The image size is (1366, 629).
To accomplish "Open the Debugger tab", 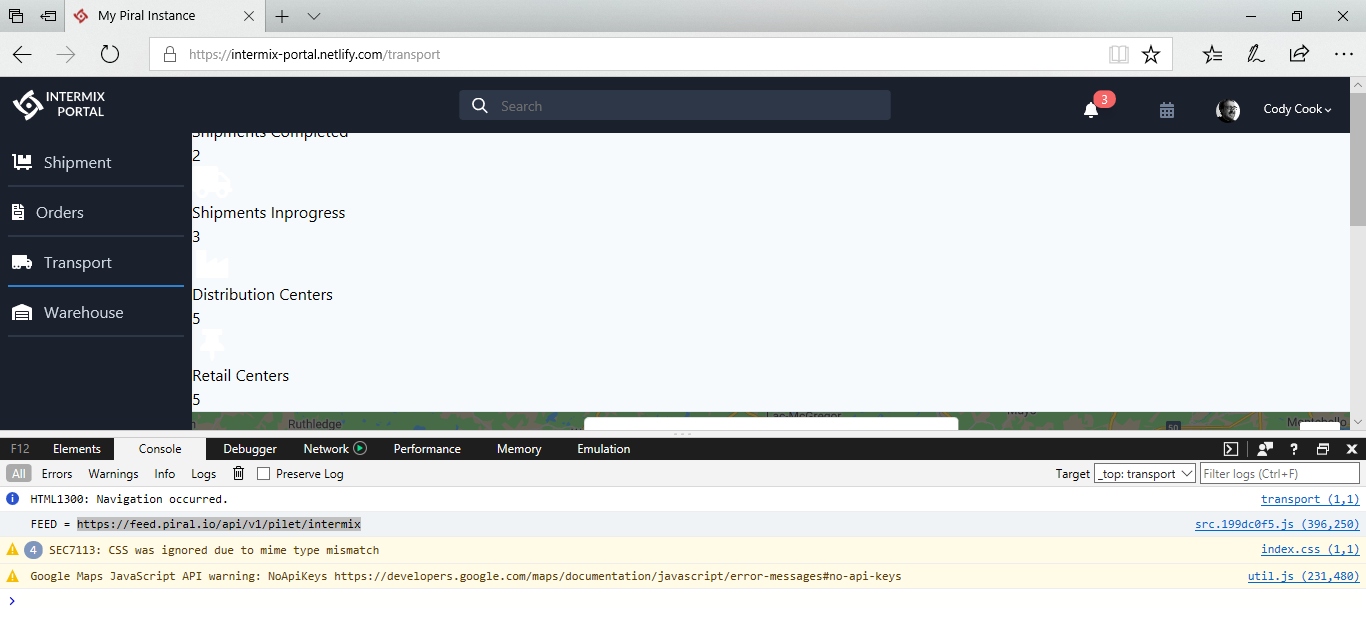I will pyautogui.click(x=249, y=448).
